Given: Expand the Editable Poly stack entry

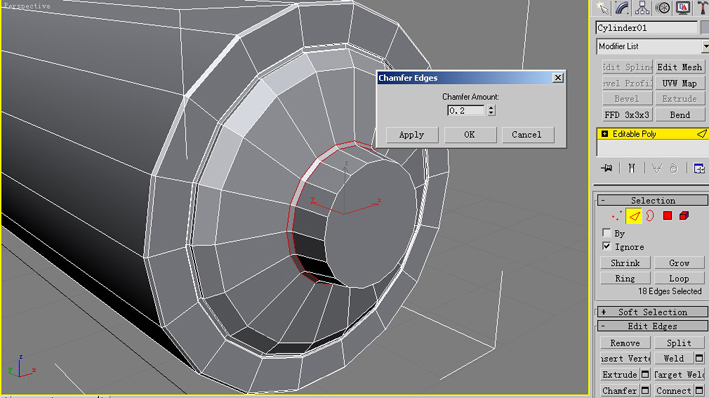Looking at the screenshot, I should point(605,134).
